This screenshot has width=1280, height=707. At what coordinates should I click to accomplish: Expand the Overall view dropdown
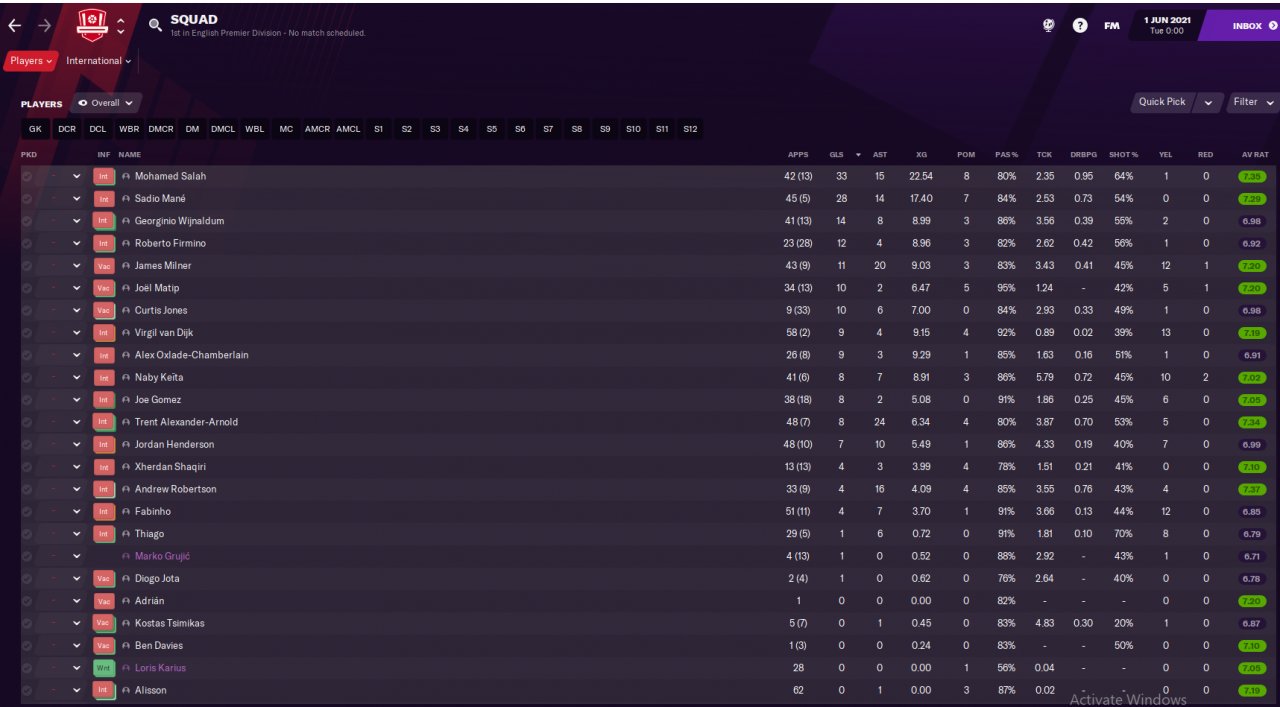pos(106,103)
